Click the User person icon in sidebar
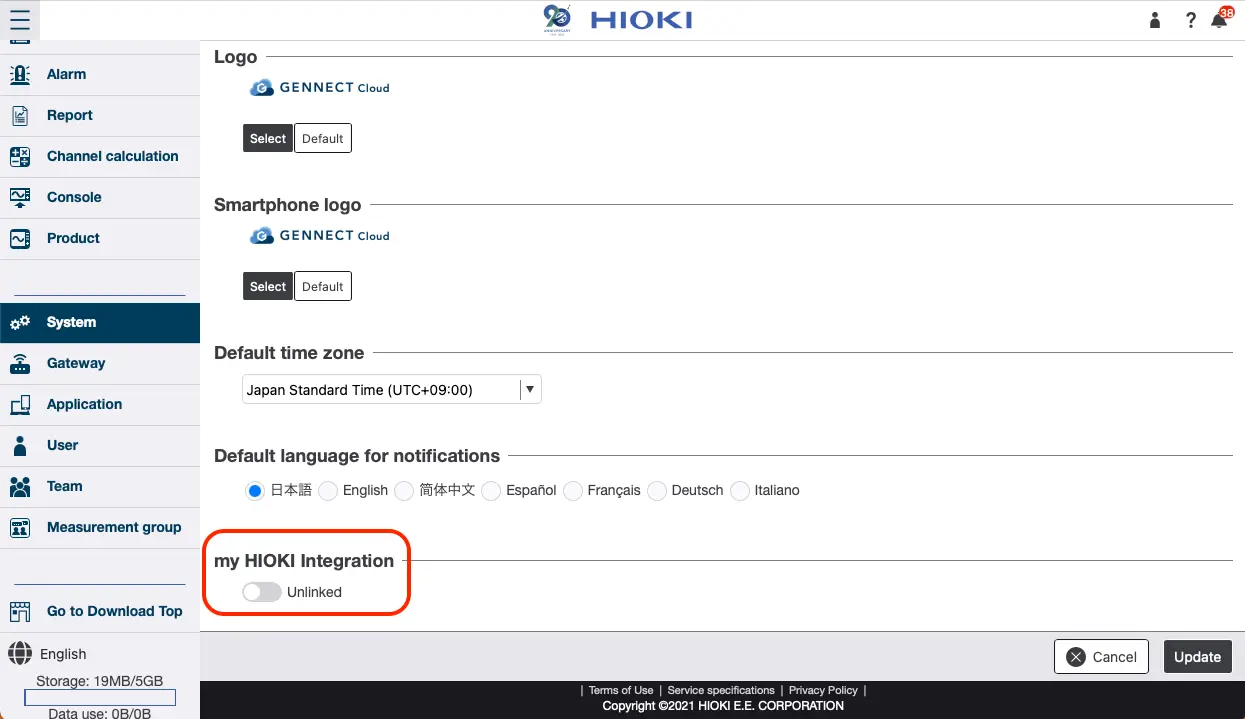Screen dimensions: 1245x719 pos(20,445)
